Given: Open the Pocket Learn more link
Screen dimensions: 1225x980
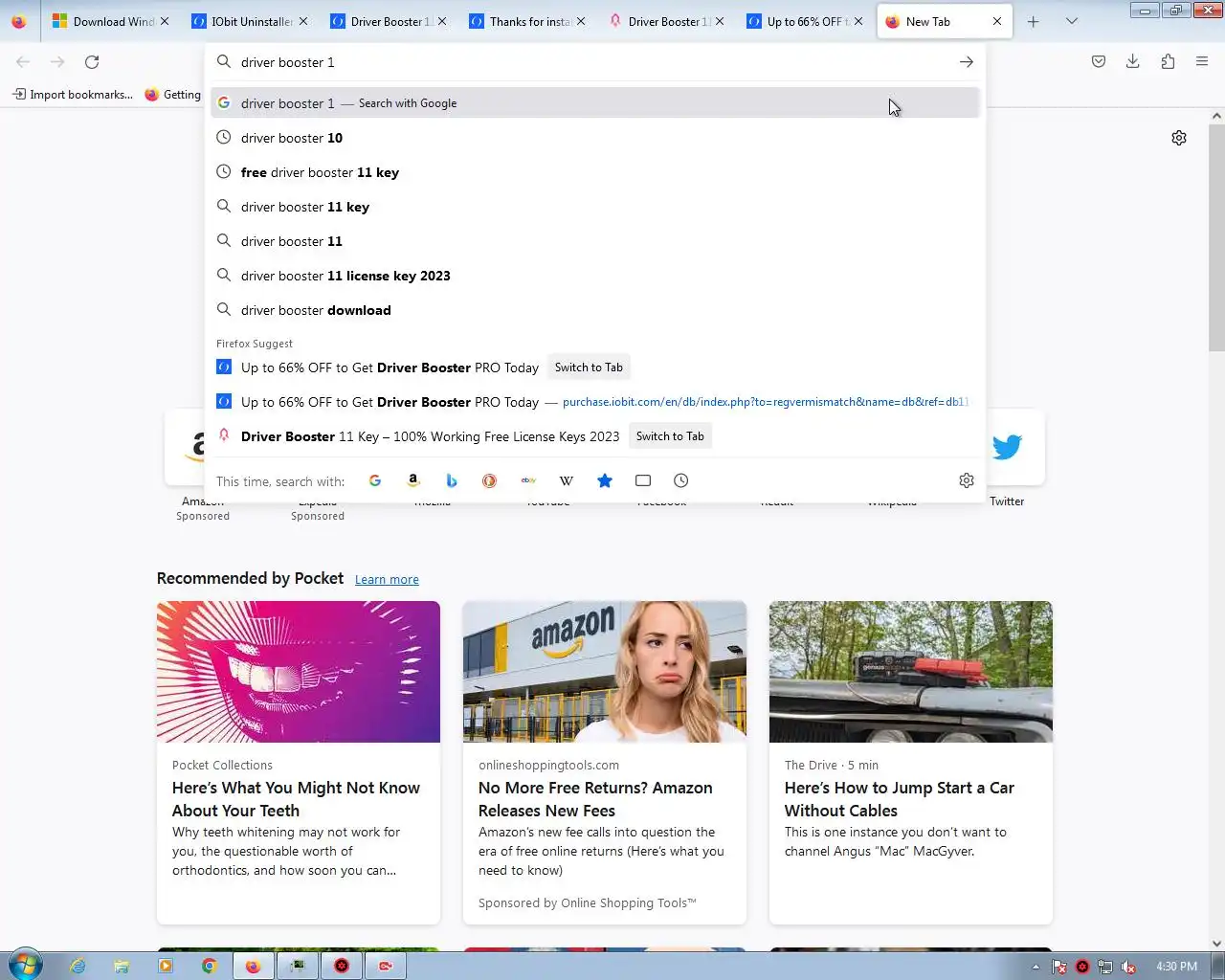Looking at the screenshot, I should (x=387, y=580).
